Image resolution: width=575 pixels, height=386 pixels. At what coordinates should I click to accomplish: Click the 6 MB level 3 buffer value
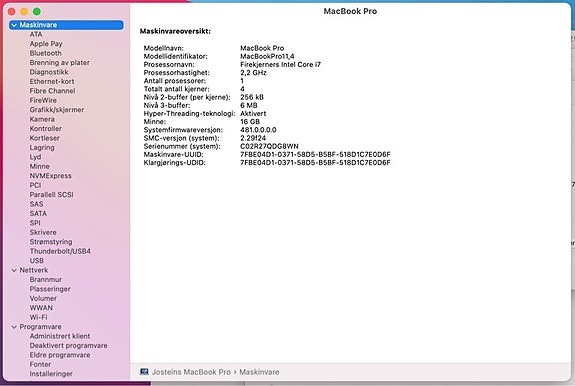tap(249, 106)
